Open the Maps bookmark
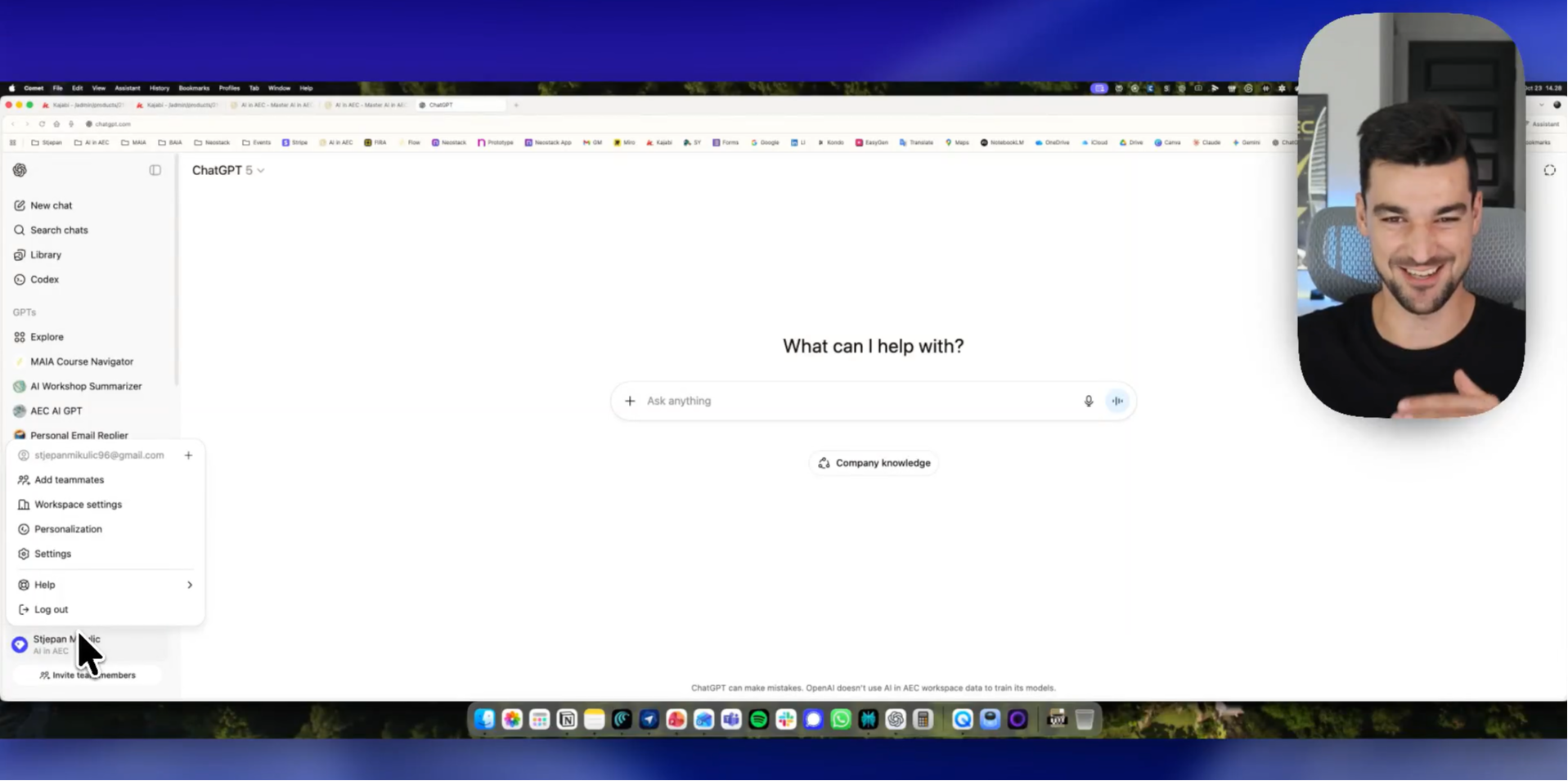The image size is (1568, 781). click(957, 142)
